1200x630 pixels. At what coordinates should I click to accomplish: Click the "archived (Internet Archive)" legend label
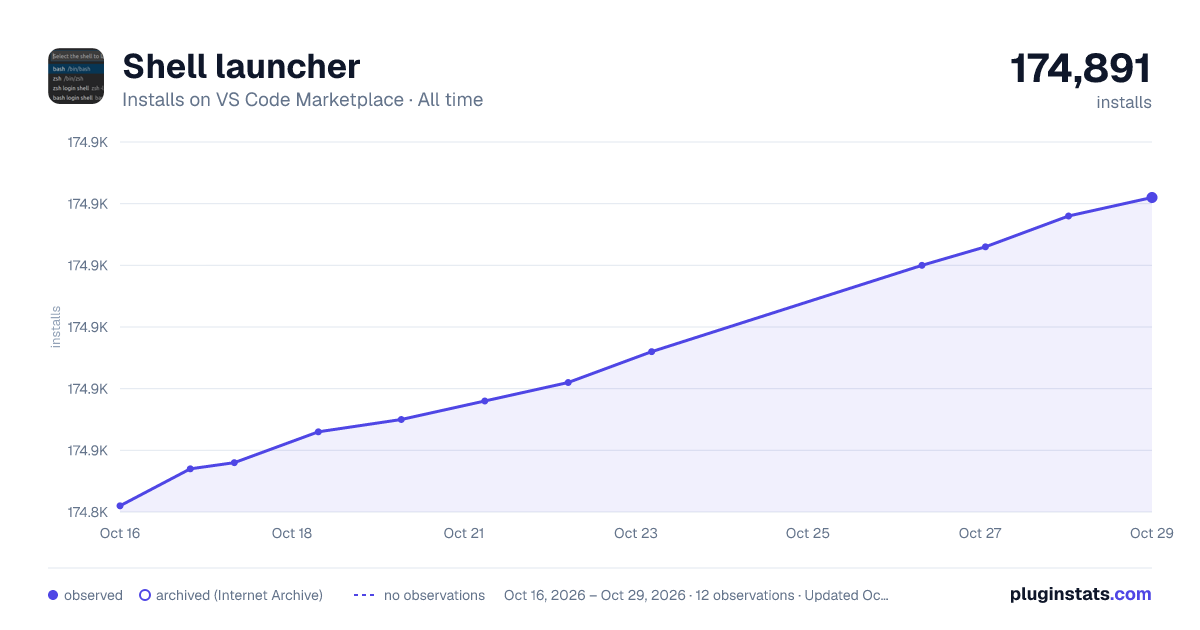pyautogui.click(x=239, y=595)
